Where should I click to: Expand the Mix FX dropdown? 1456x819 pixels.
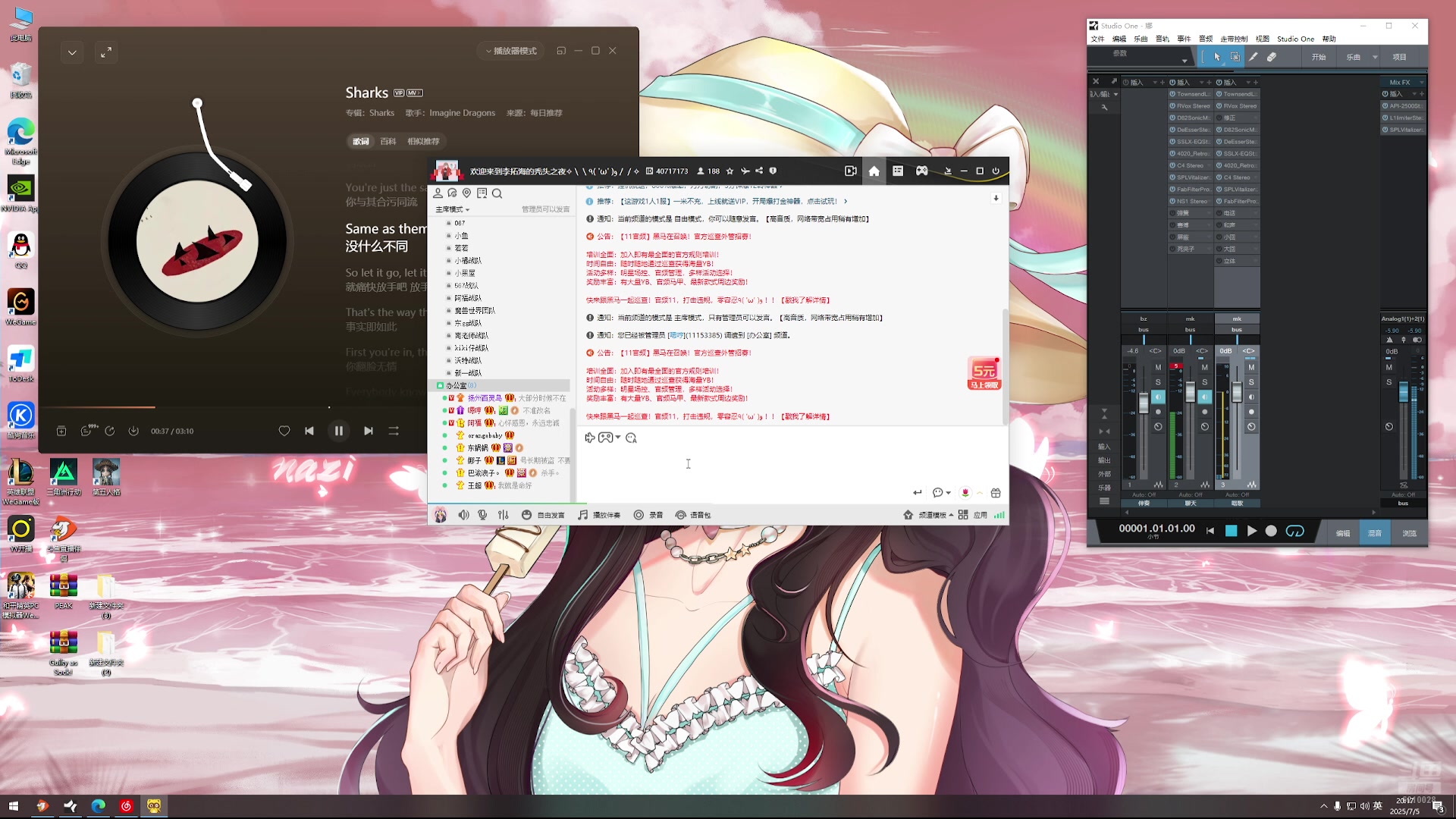click(1421, 82)
